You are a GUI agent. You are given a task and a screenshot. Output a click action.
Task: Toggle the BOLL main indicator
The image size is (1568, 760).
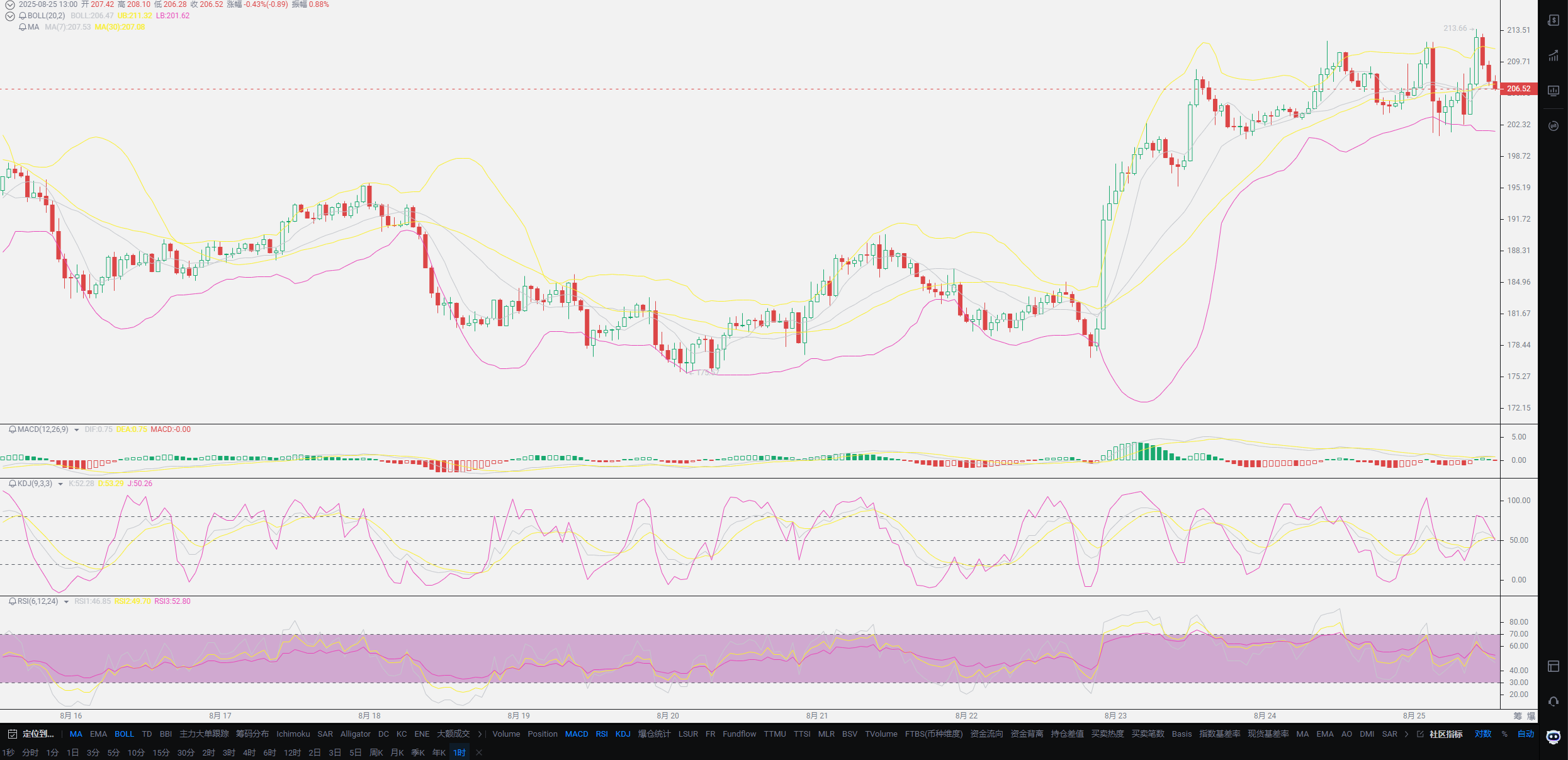pyautogui.click(x=125, y=734)
